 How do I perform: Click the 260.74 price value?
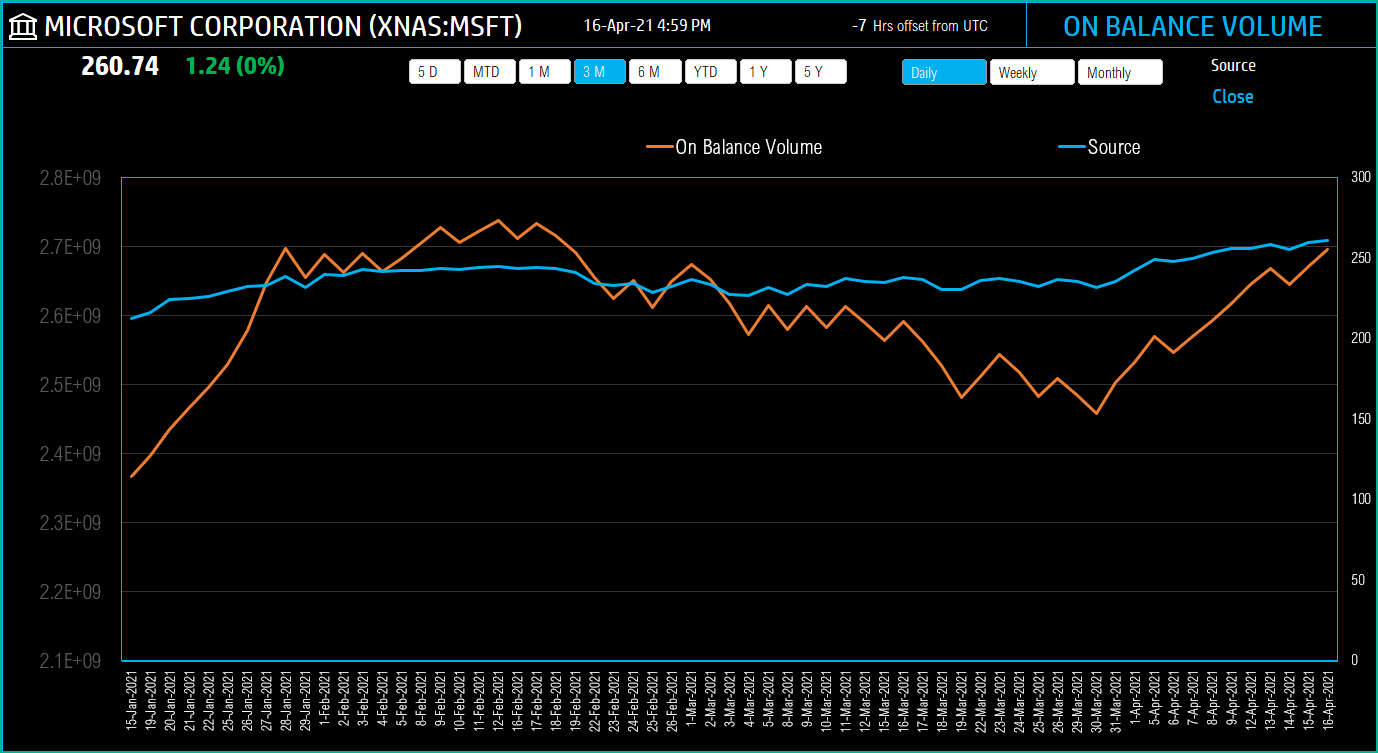pyautogui.click(x=120, y=67)
